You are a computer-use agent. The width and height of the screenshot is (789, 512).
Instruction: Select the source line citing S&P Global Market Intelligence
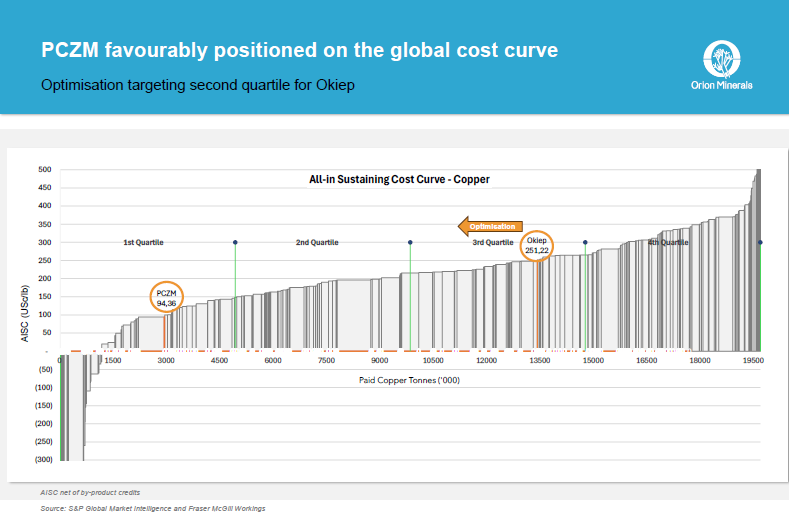pyautogui.click(x=153, y=508)
